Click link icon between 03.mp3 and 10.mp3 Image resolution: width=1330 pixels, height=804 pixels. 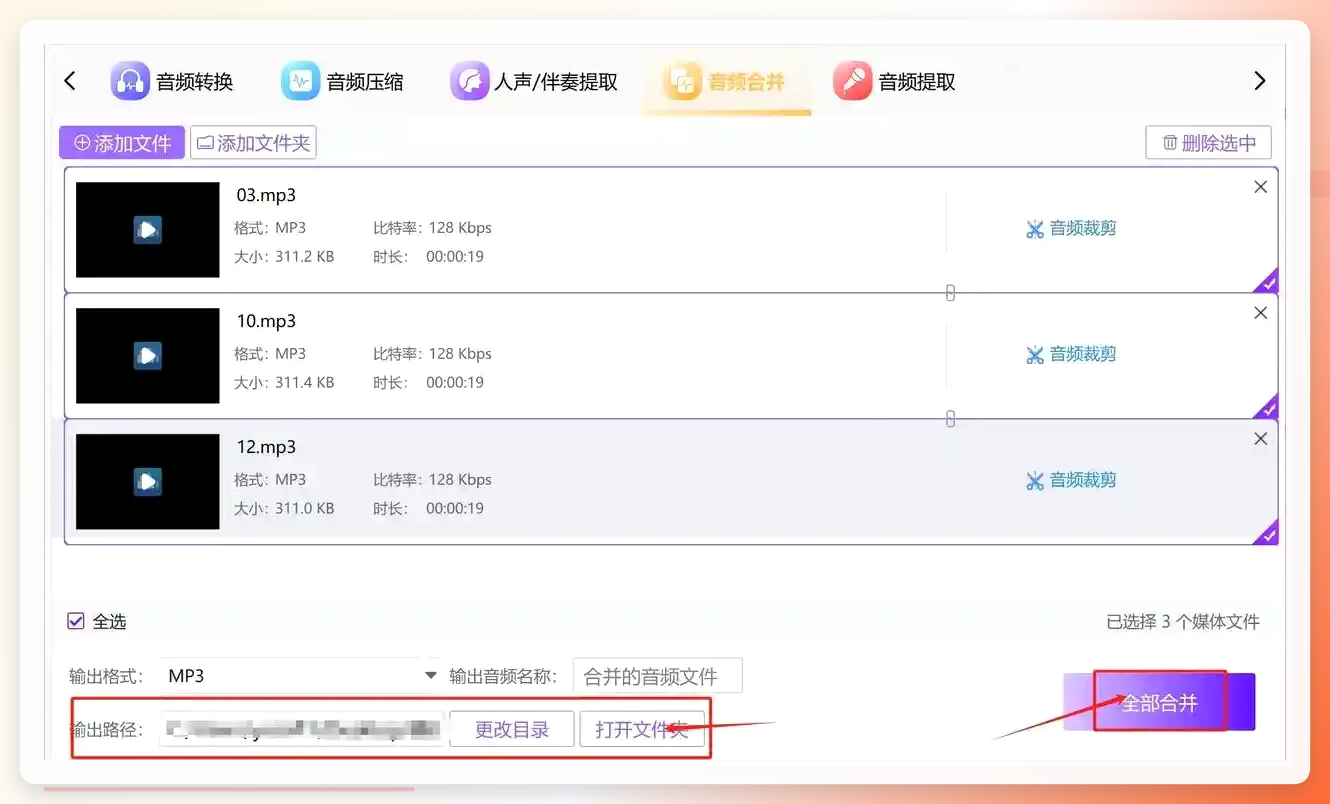click(950, 293)
